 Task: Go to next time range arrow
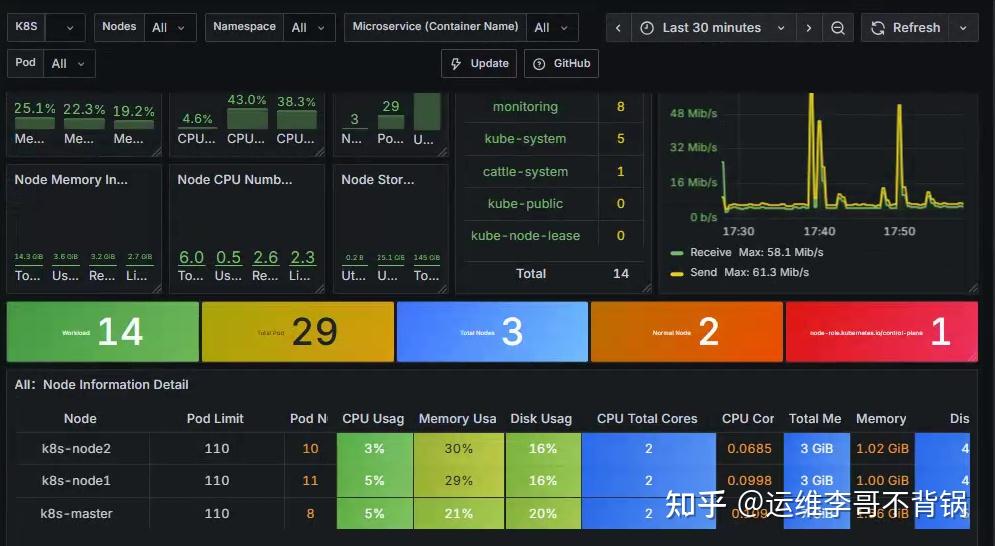click(808, 28)
